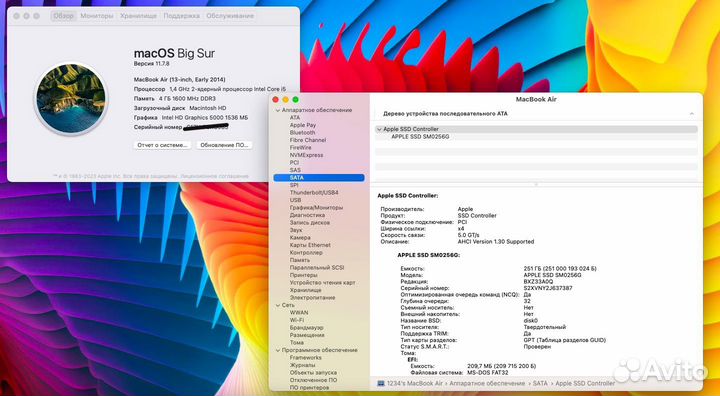Image resolution: width=720 pixels, height=396 pixels.
Task: Select Wi-Fi under Сеть
Action: click(297, 320)
